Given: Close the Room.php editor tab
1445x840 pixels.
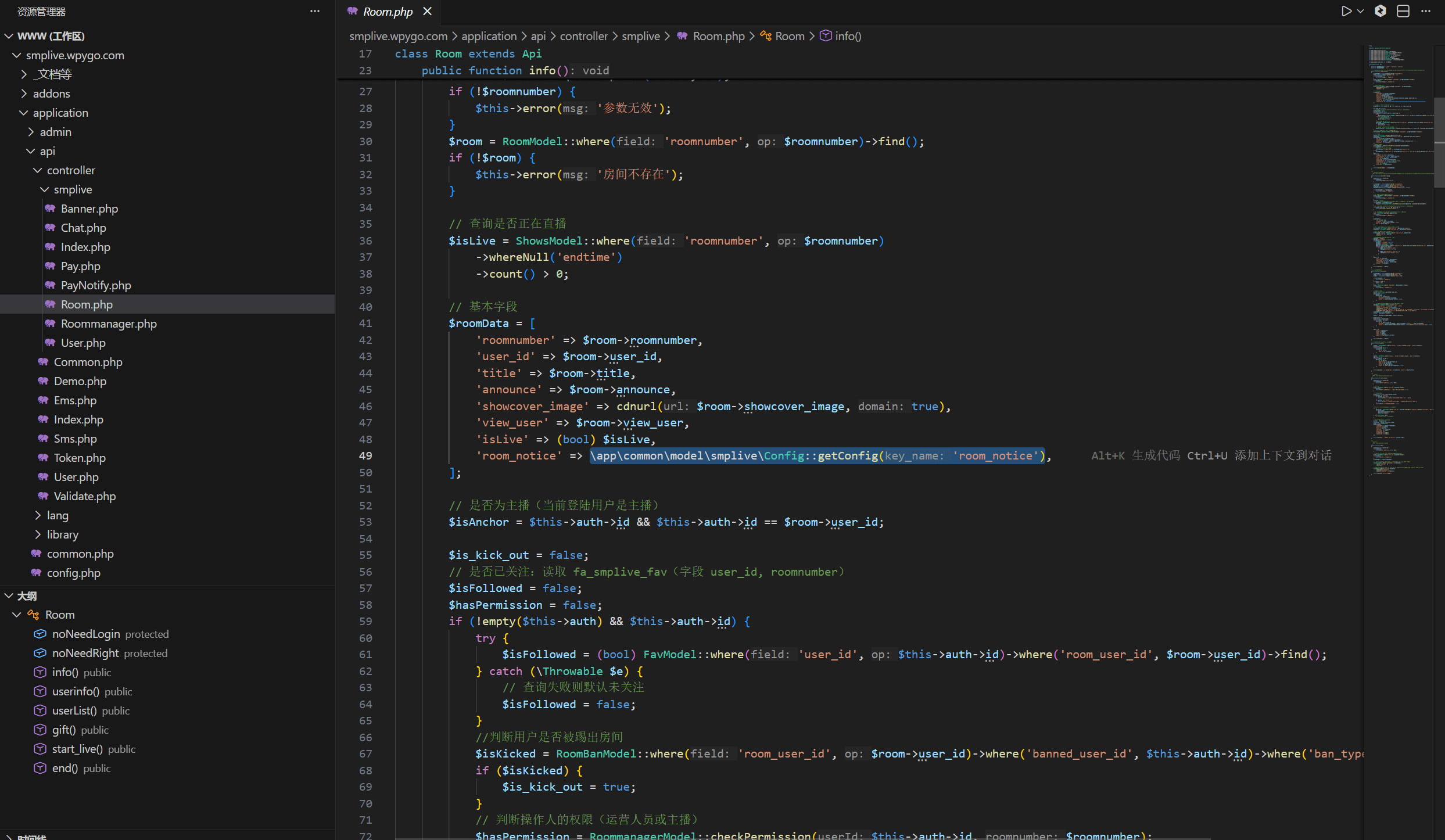Looking at the screenshot, I should point(428,11).
